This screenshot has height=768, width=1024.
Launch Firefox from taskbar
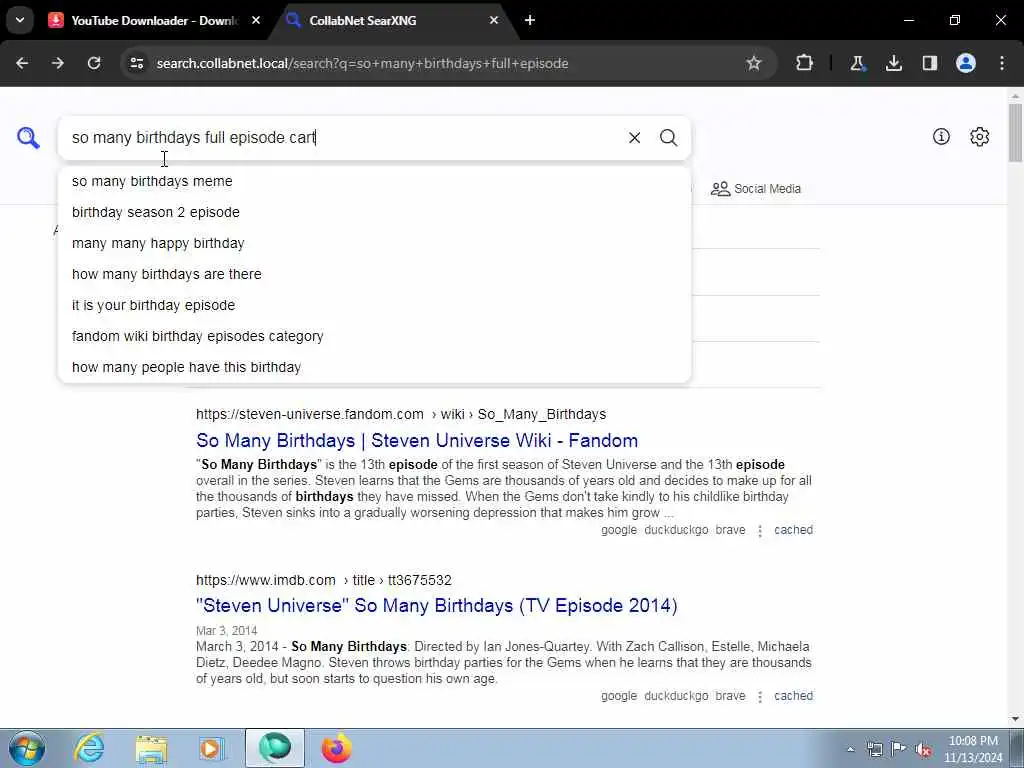point(336,748)
